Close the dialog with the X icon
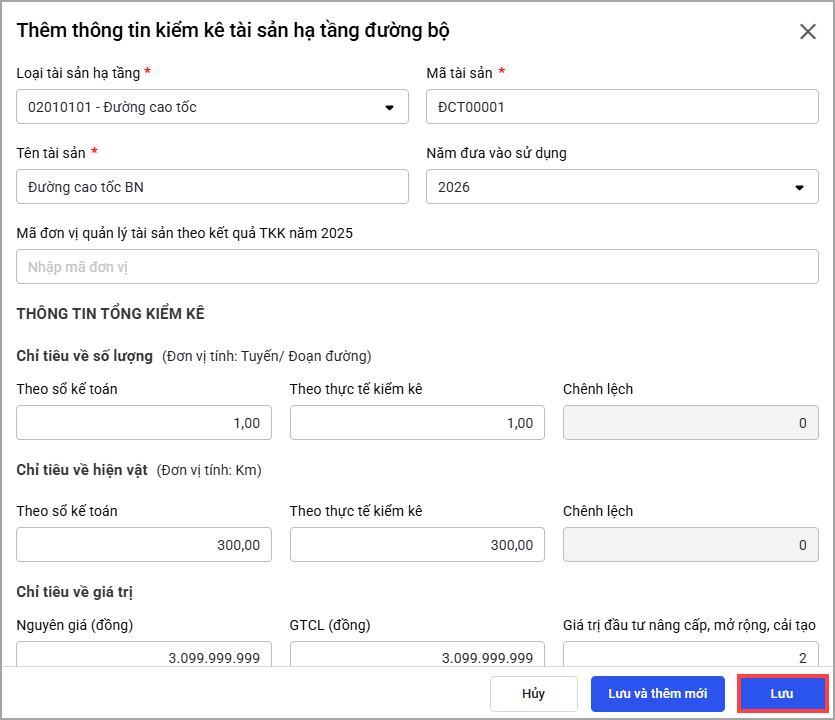 coord(808,31)
